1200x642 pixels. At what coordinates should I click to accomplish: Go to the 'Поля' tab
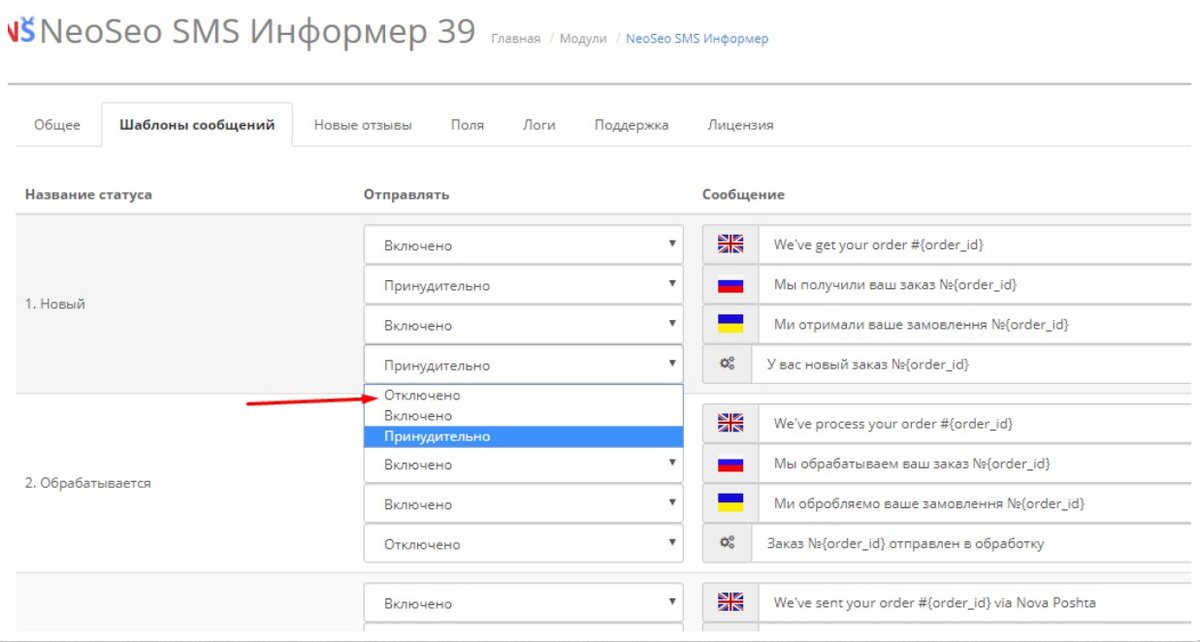coord(467,125)
